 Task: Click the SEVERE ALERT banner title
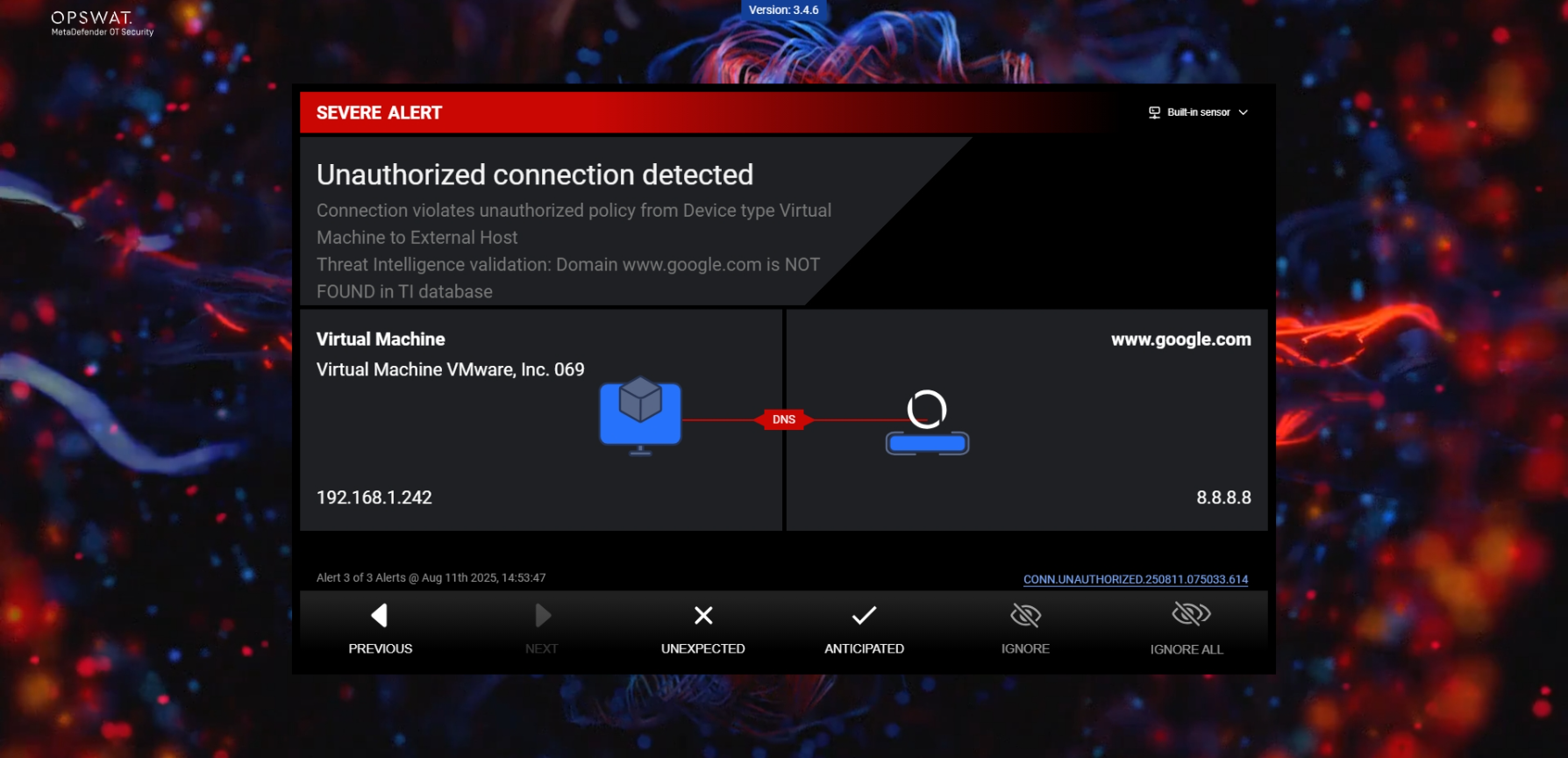click(x=379, y=112)
